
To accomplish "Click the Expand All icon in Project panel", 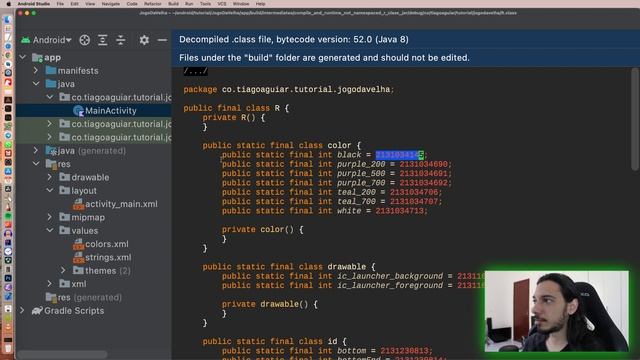I will pyautogui.click(x=102, y=40).
